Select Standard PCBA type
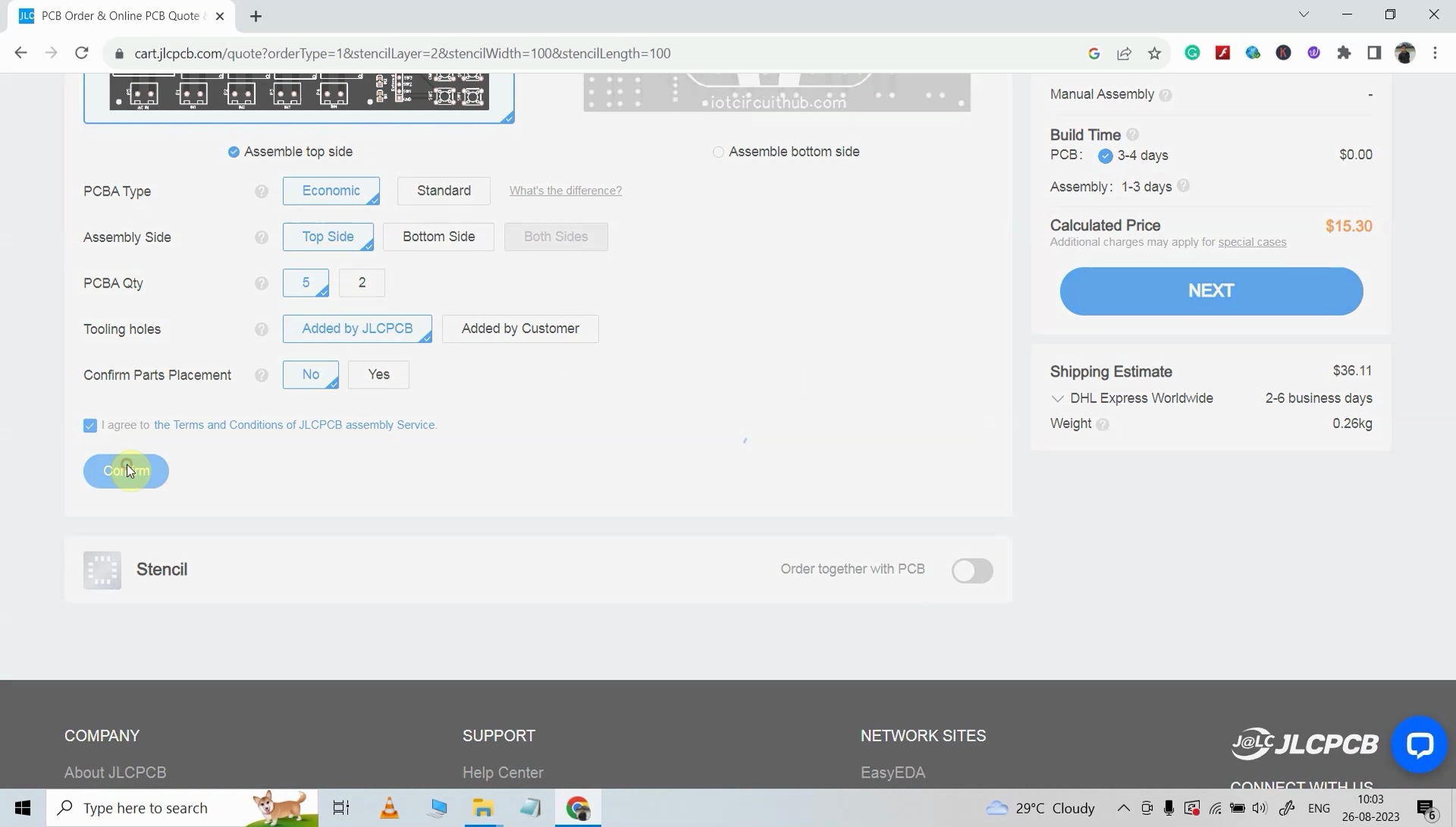 pos(444,190)
